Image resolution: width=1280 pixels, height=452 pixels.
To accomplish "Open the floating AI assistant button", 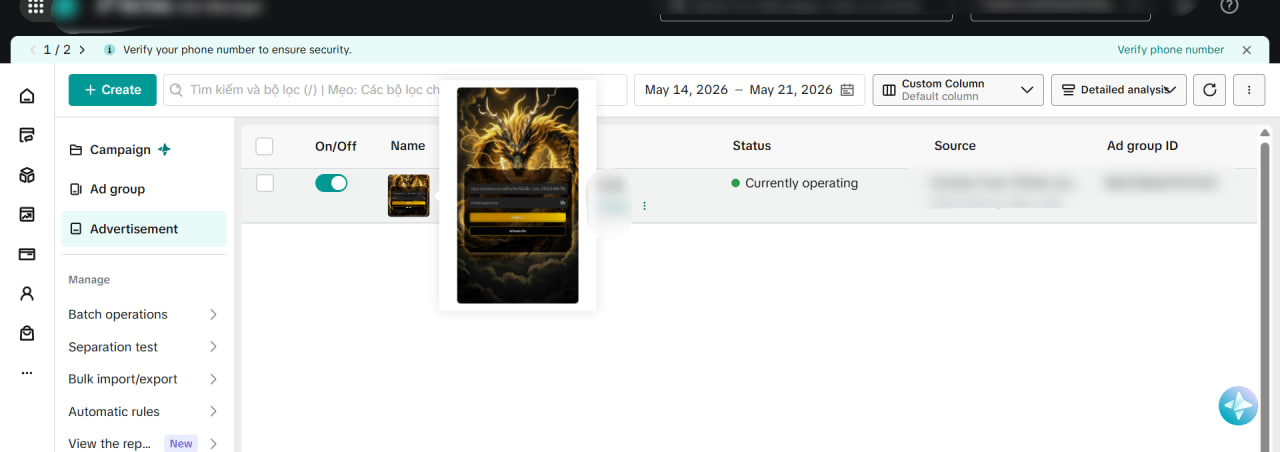I will tap(1238, 405).
